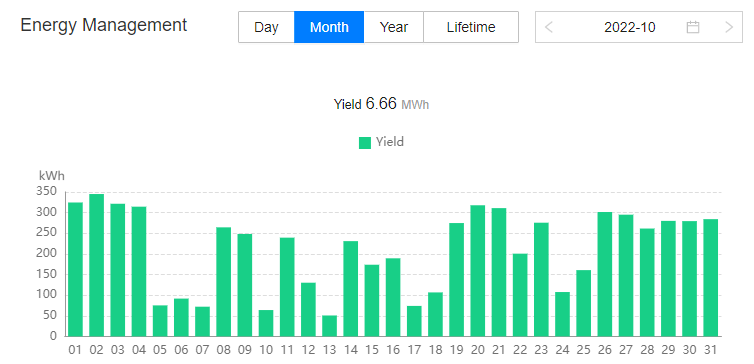Click the 250 y-axis value
The image size is (754, 364).
(x=46, y=233)
